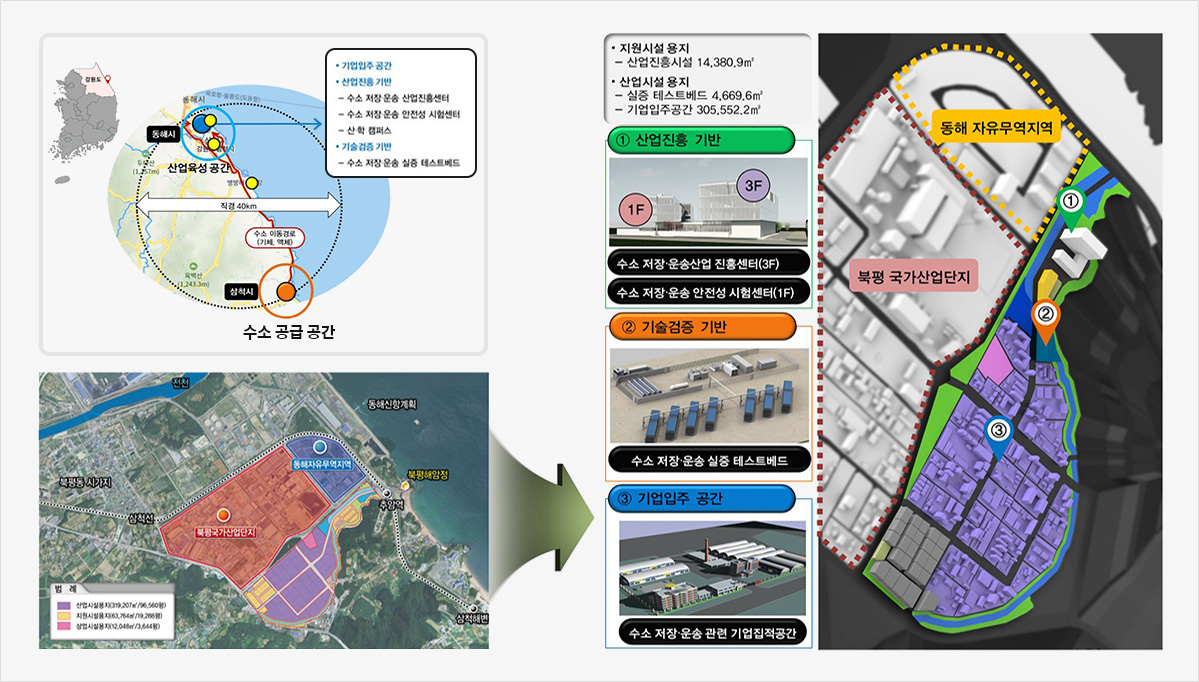Click the 산업시설 용지 heading text
The width and height of the screenshot is (1199, 682).
click(653, 81)
